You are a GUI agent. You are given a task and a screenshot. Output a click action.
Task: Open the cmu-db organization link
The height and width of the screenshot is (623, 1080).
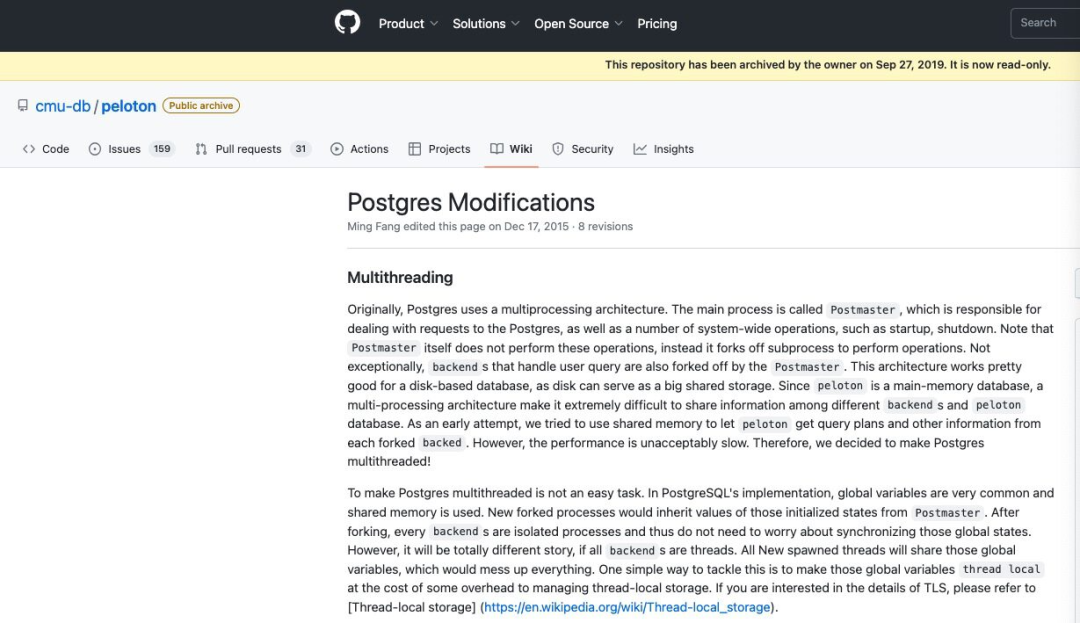pos(63,106)
